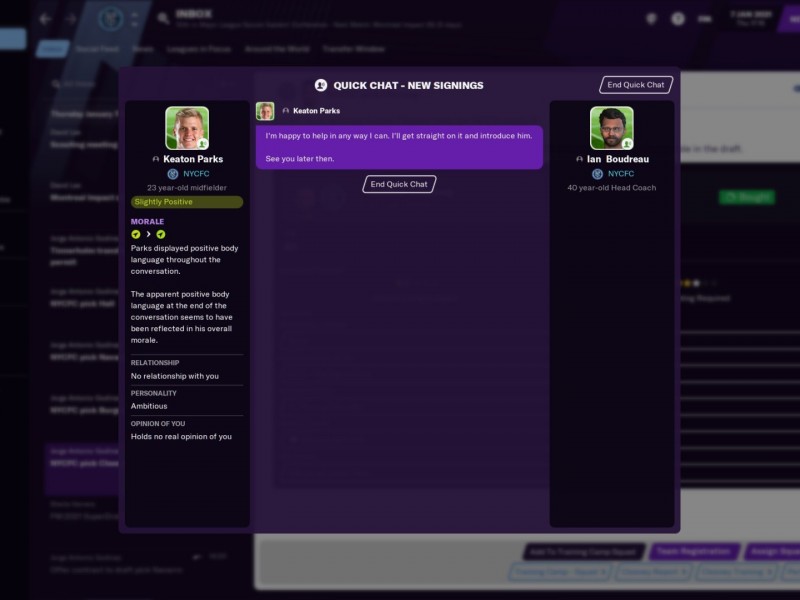Open the Keaton Parks name link in the left panel
800x600 pixels.
(193, 159)
